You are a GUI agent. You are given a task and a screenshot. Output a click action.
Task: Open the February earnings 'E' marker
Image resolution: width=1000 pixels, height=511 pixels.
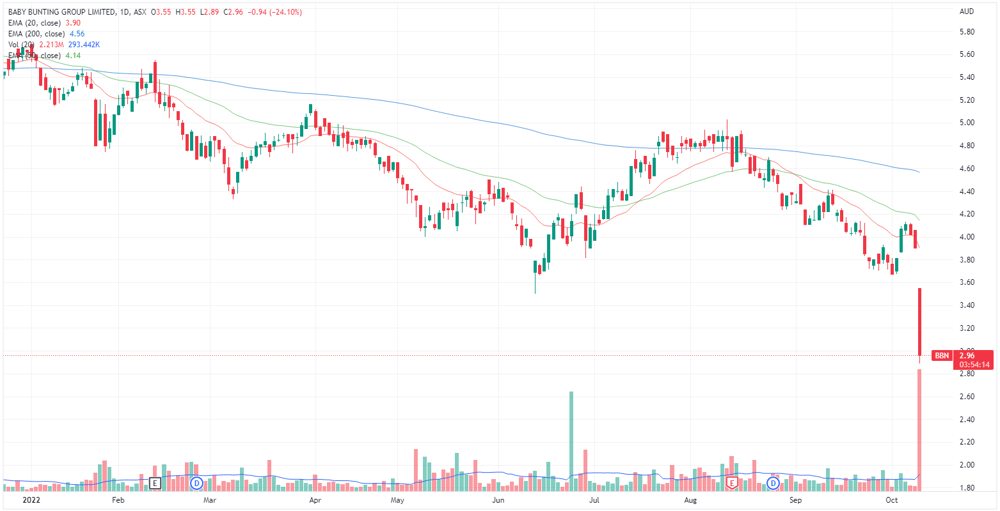[154, 483]
